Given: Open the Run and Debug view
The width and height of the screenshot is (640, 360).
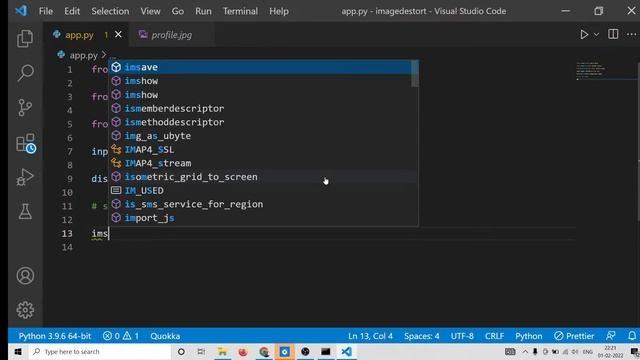Looking at the screenshot, I should click(25, 177).
